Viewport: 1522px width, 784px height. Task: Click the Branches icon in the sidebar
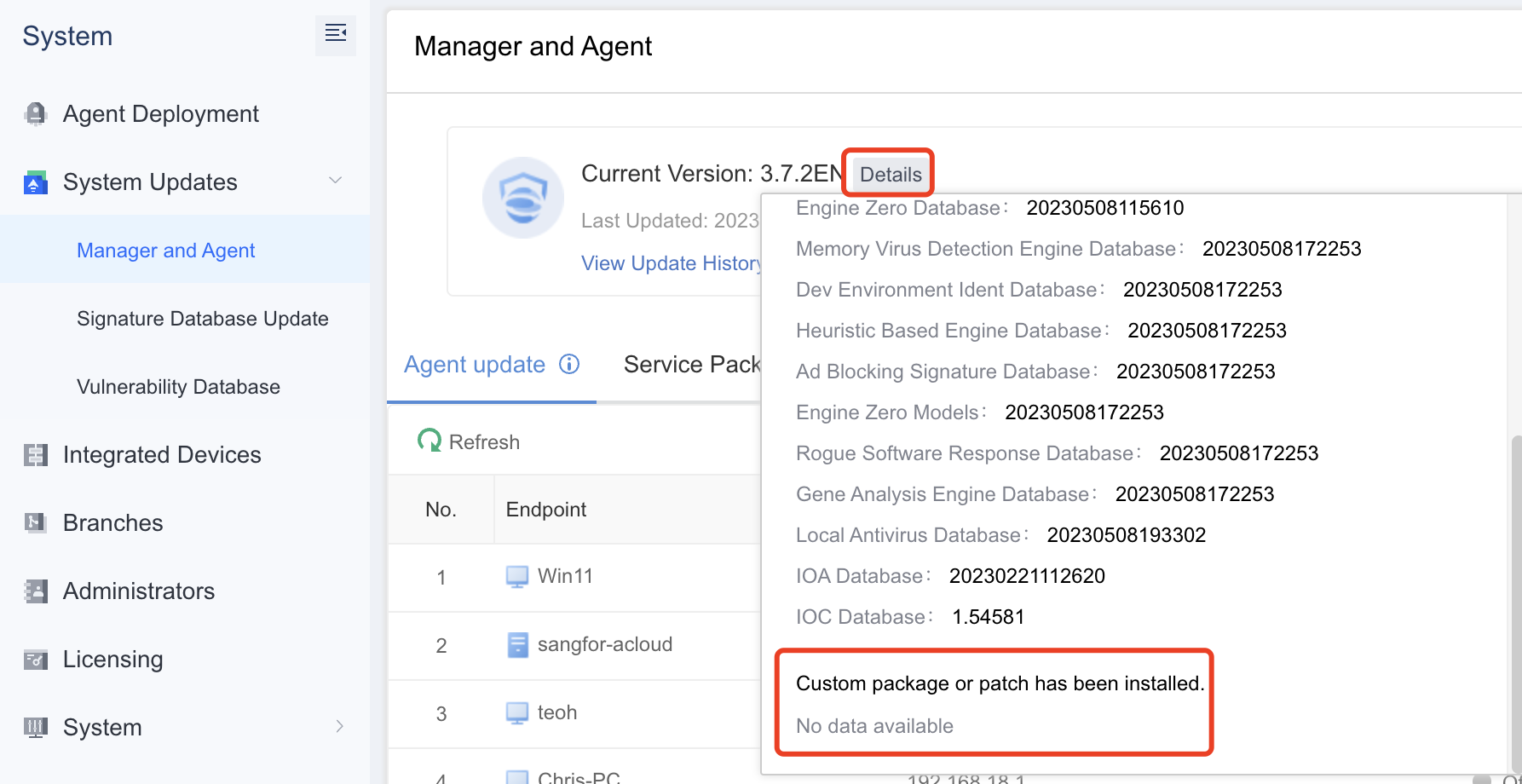tap(36, 523)
